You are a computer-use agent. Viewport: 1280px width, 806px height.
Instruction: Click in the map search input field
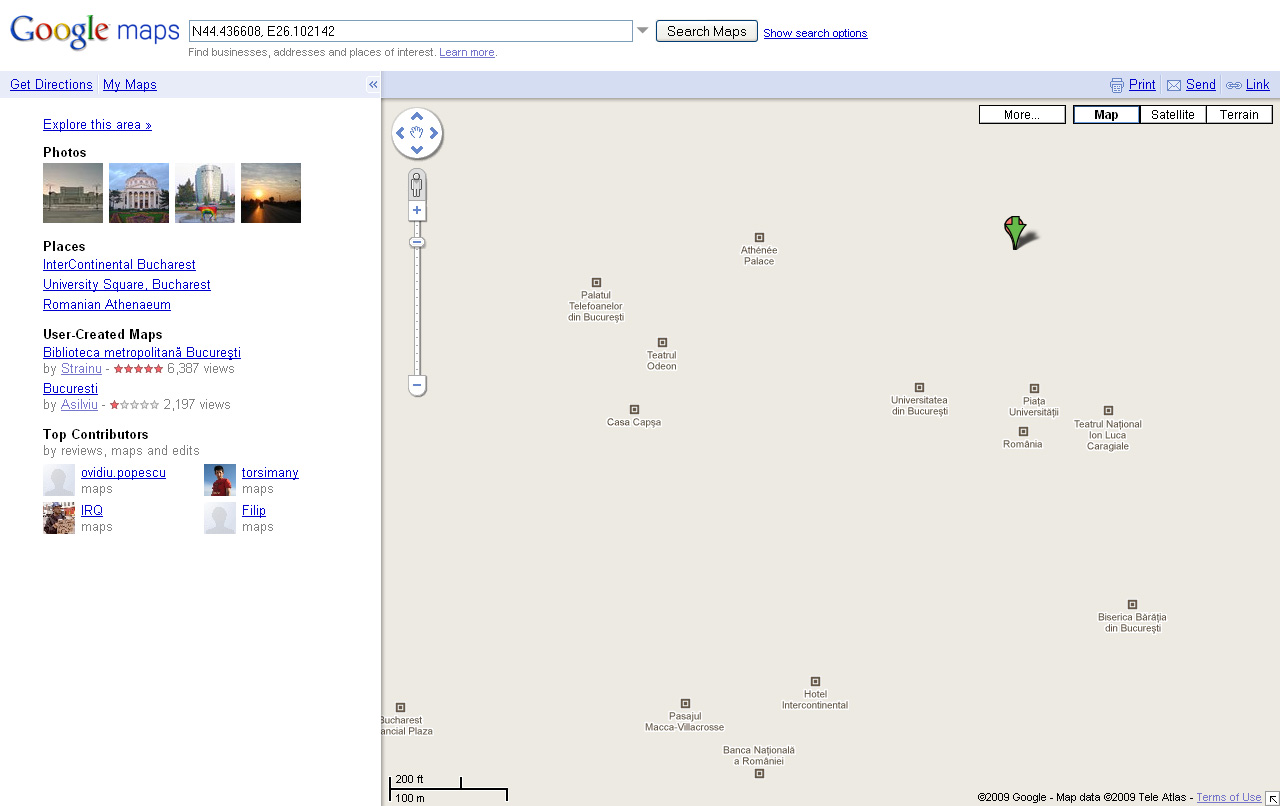pyautogui.click(x=410, y=31)
